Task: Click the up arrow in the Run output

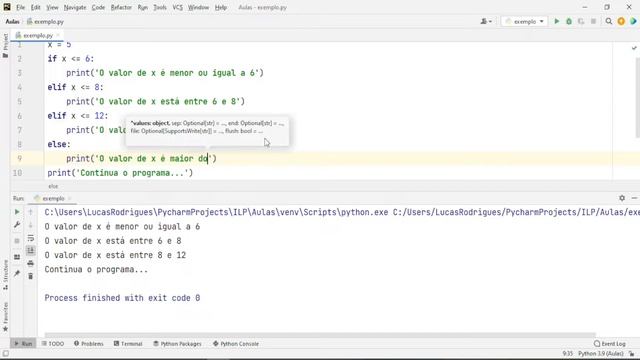Action: (31, 212)
